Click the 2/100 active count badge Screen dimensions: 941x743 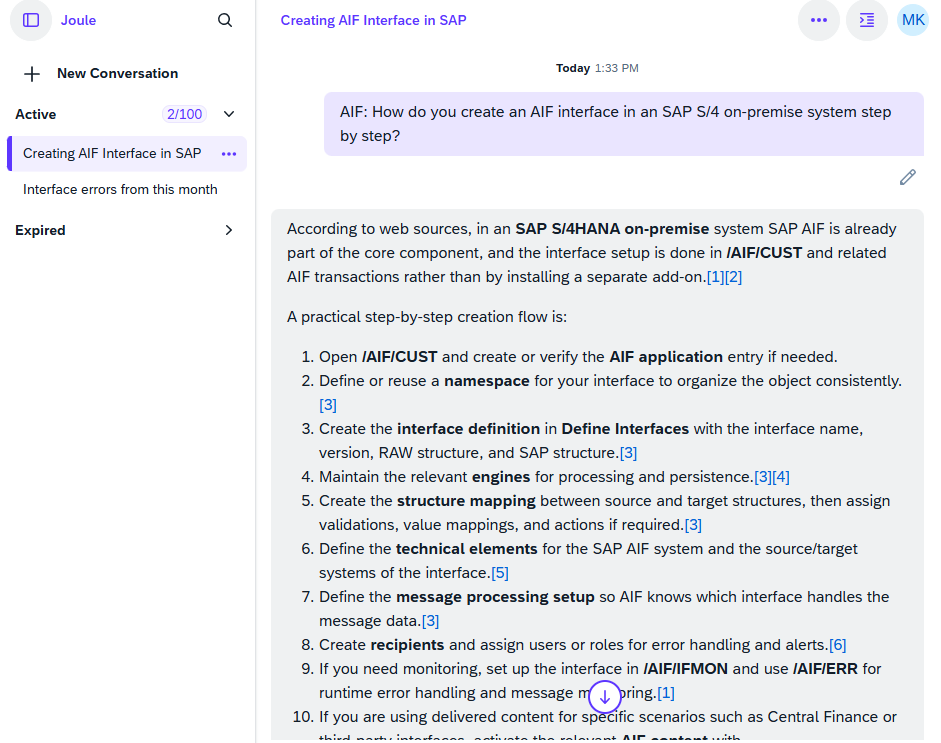coord(184,114)
